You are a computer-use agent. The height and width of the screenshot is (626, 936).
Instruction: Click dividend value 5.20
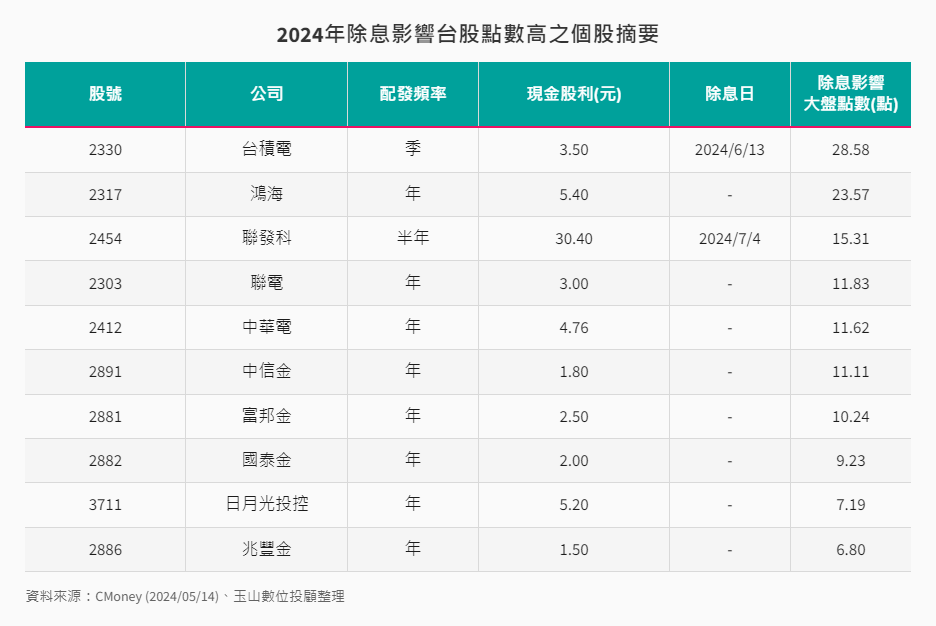click(x=574, y=505)
